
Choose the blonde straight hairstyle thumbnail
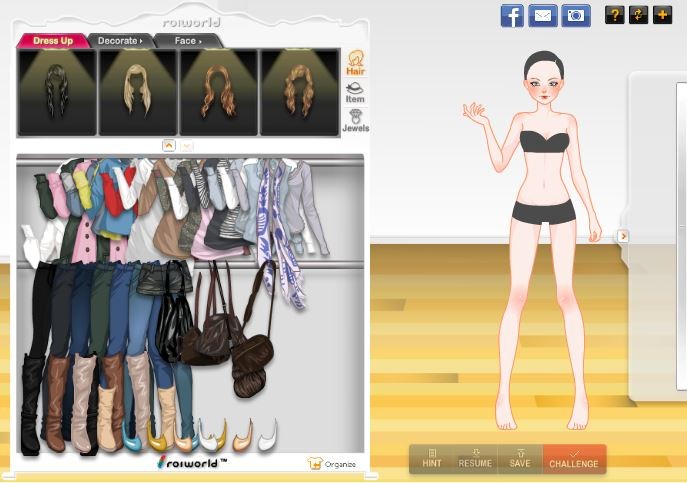coord(137,91)
